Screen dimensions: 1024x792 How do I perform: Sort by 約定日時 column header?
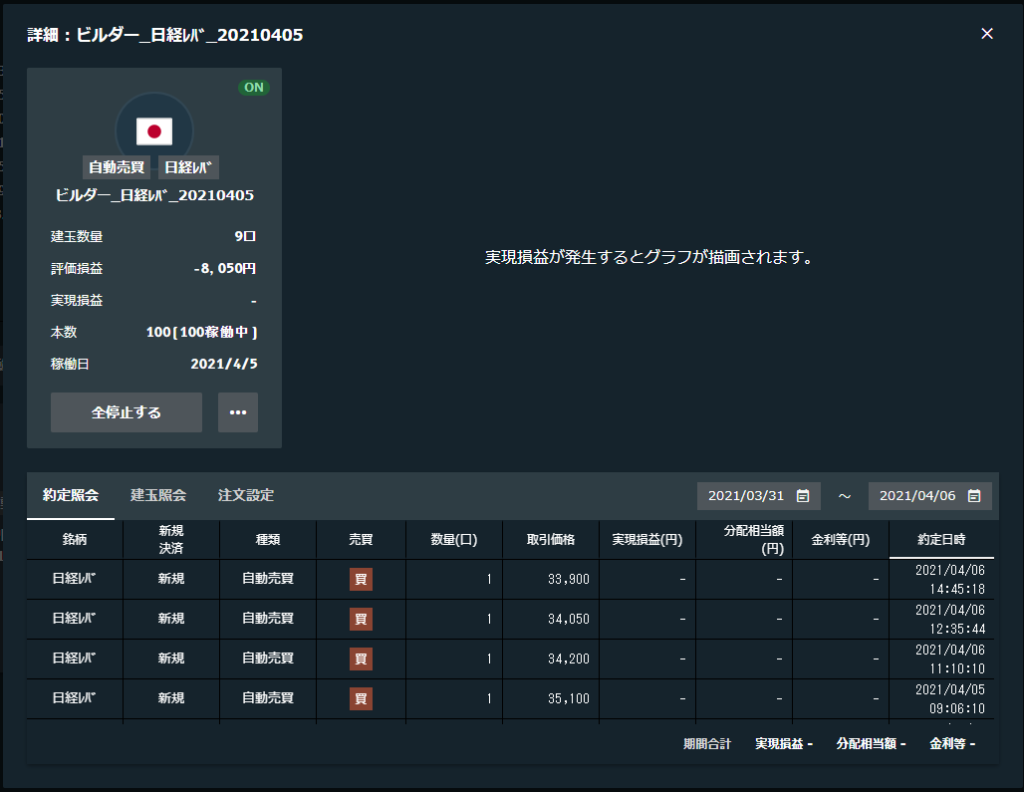tap(941, 540)
